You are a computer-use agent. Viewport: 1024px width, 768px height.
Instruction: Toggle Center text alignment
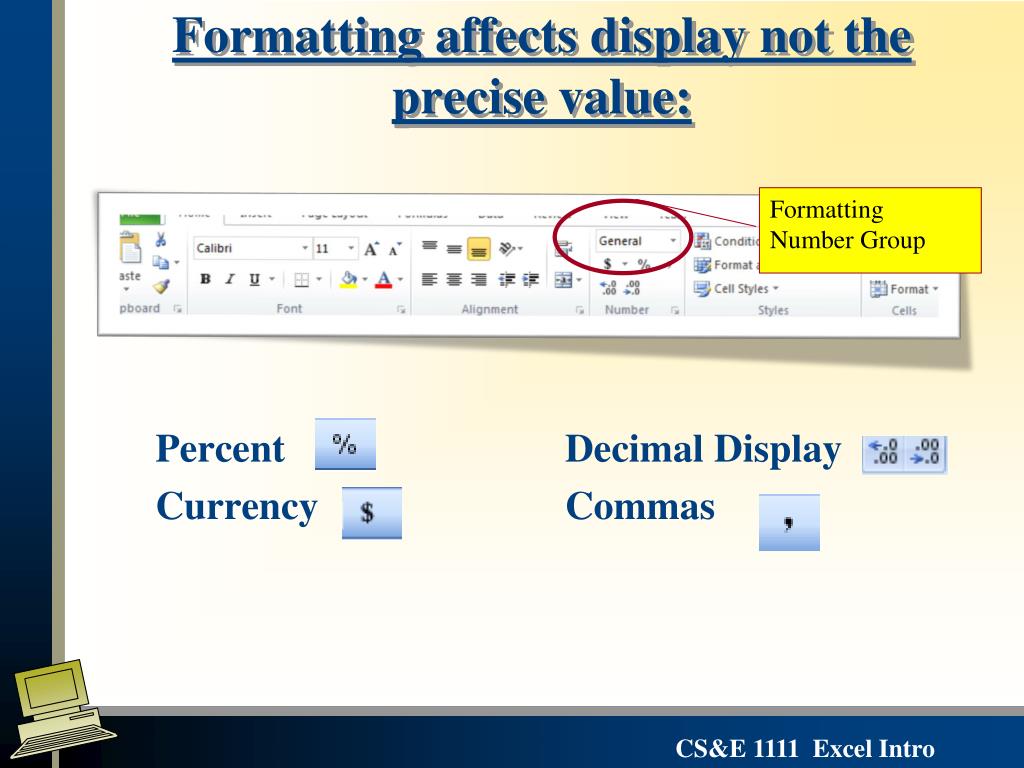click(x=454, y=280)
